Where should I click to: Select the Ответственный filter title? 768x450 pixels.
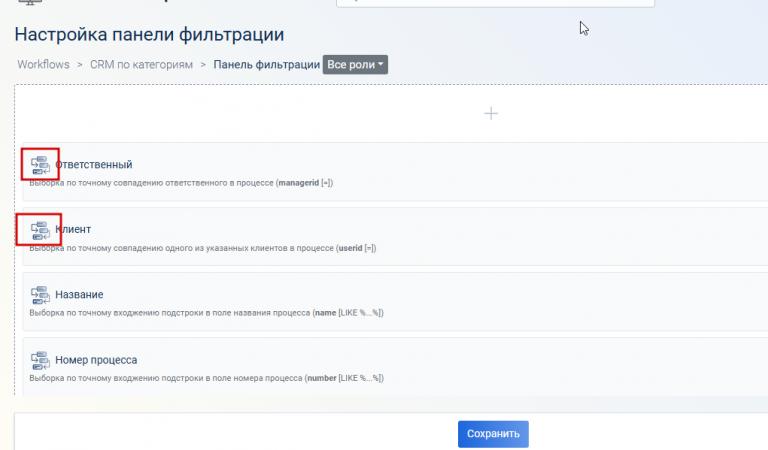(x=94, y=165)
